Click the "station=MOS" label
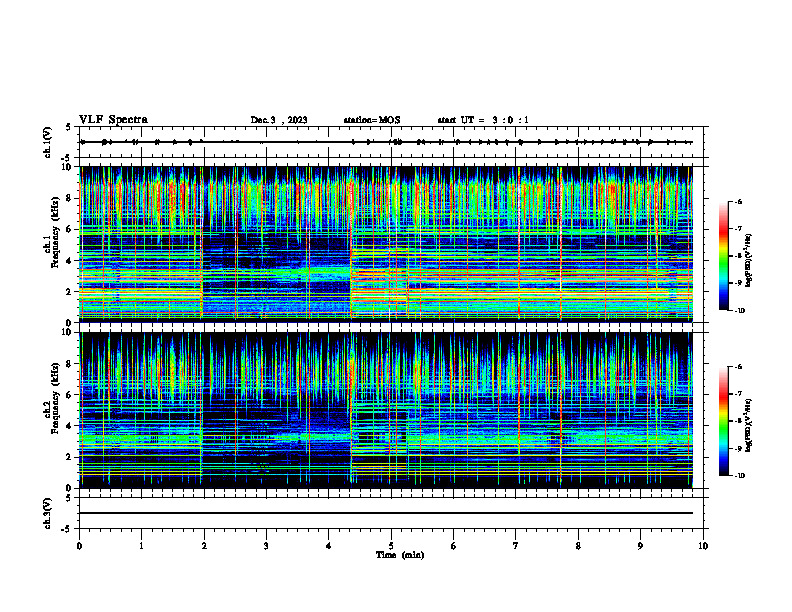792x612 pixels. 372,120
